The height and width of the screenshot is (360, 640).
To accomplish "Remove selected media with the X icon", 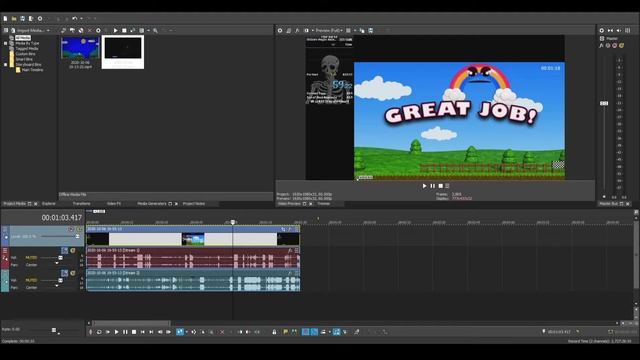I will tap(90, 30).
